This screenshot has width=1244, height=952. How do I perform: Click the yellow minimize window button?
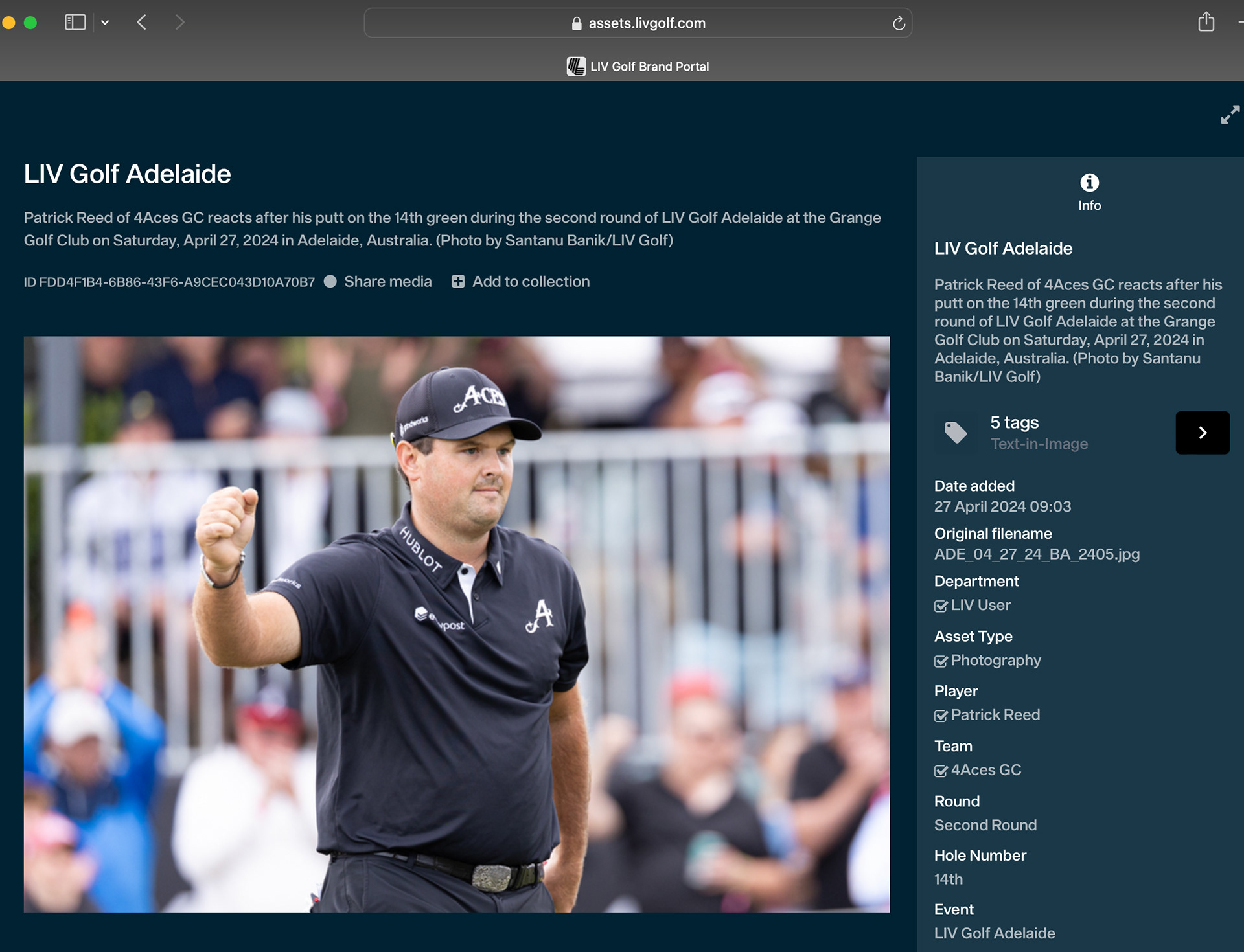coord(8,23)
